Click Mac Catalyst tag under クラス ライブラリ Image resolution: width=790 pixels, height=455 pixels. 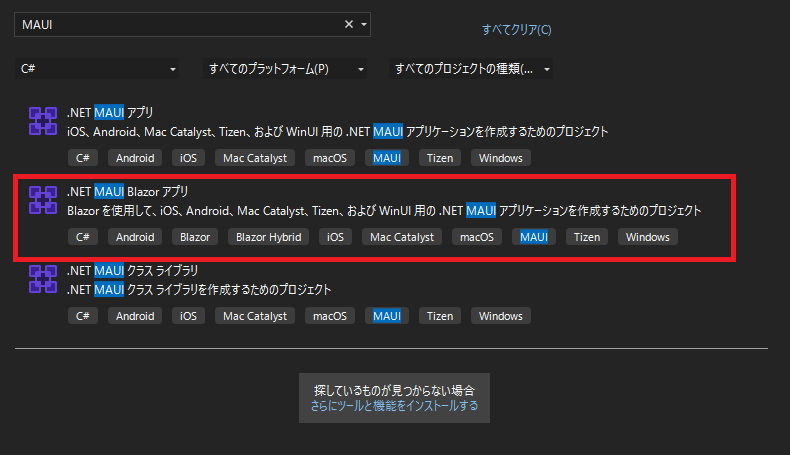255,316
